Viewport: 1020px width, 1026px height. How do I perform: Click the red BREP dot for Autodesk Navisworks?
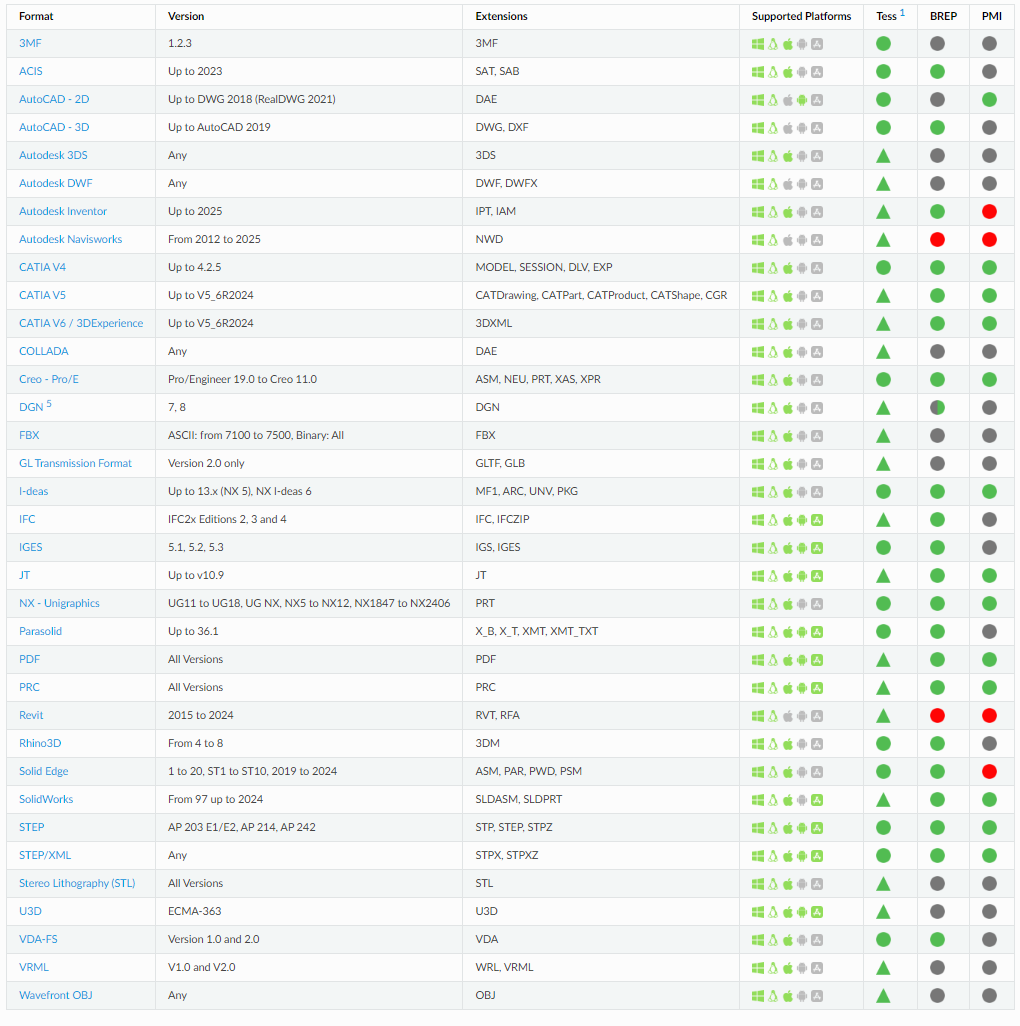[x=938, y=239]
